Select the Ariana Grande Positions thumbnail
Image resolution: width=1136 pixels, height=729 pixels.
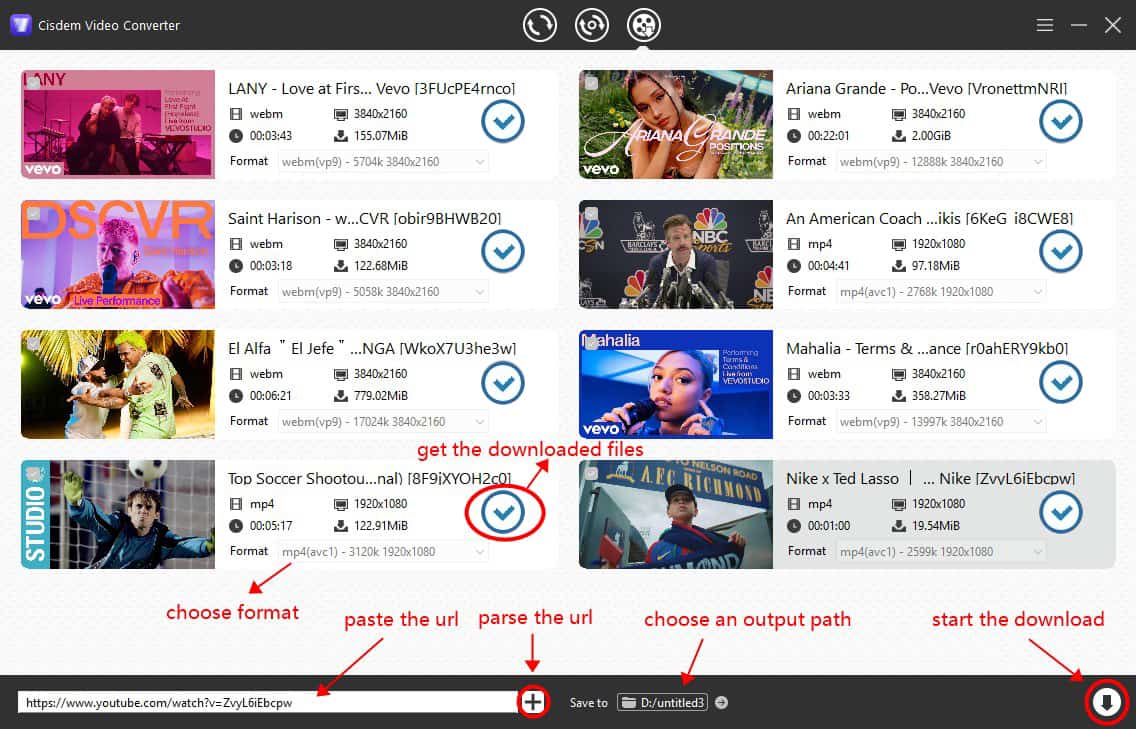pyautogui.click(x=676, y=124)
